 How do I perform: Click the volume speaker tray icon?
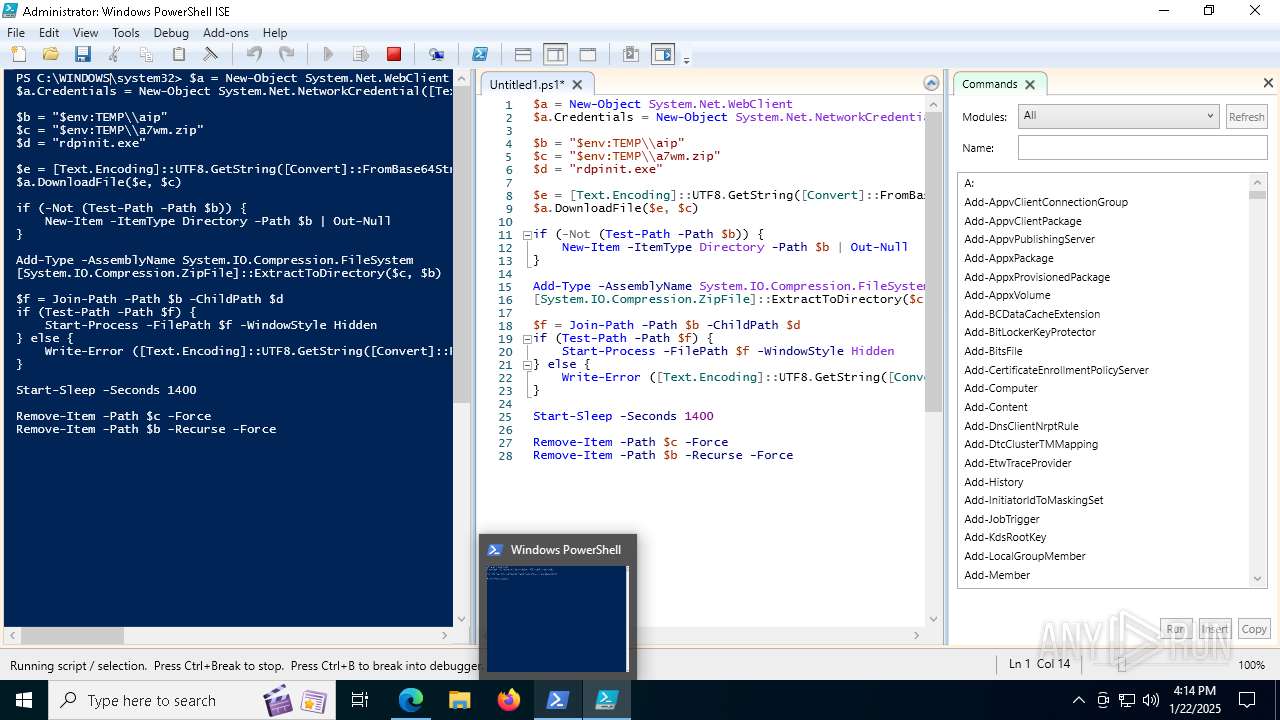[x=1151, y=700]
